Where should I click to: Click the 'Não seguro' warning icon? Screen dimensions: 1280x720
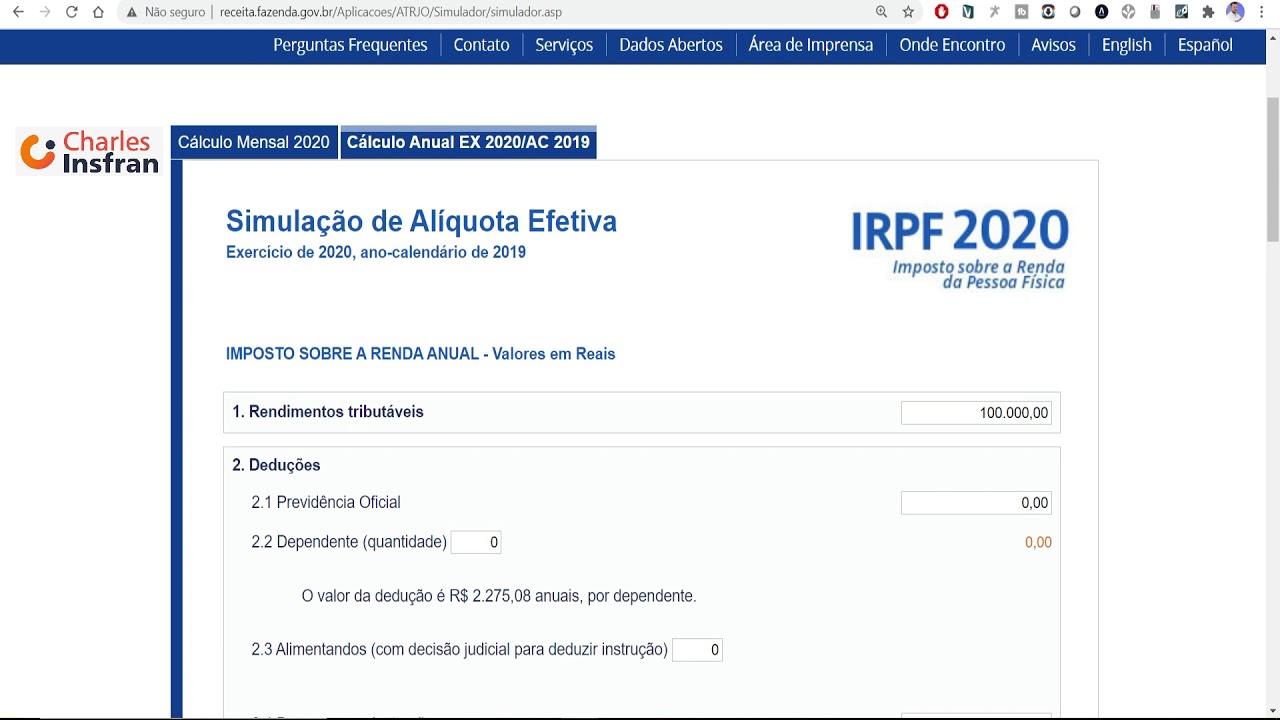(131, 12)
